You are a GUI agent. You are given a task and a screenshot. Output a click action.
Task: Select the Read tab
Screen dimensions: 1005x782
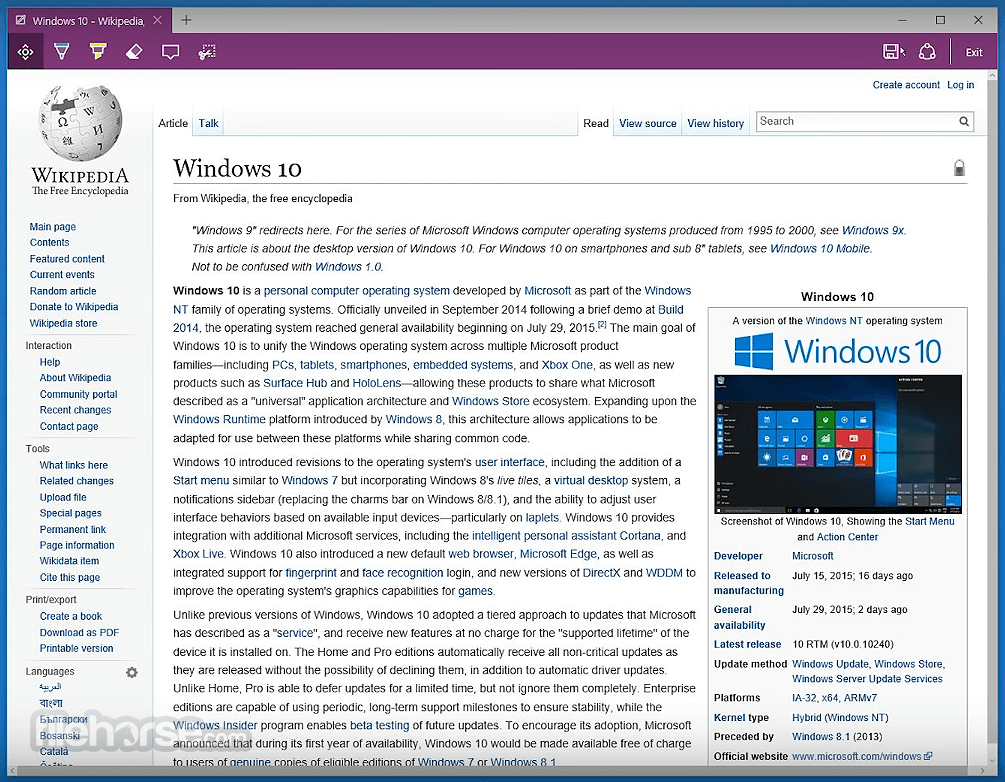click(595, 123)
